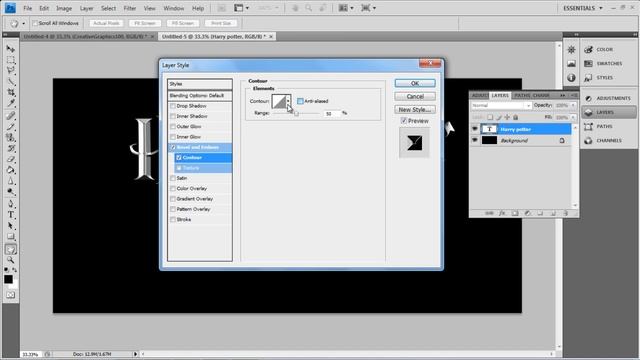Select the Crop tool
The height and width of the screenshot is (360, 640).
pos(11,93)
